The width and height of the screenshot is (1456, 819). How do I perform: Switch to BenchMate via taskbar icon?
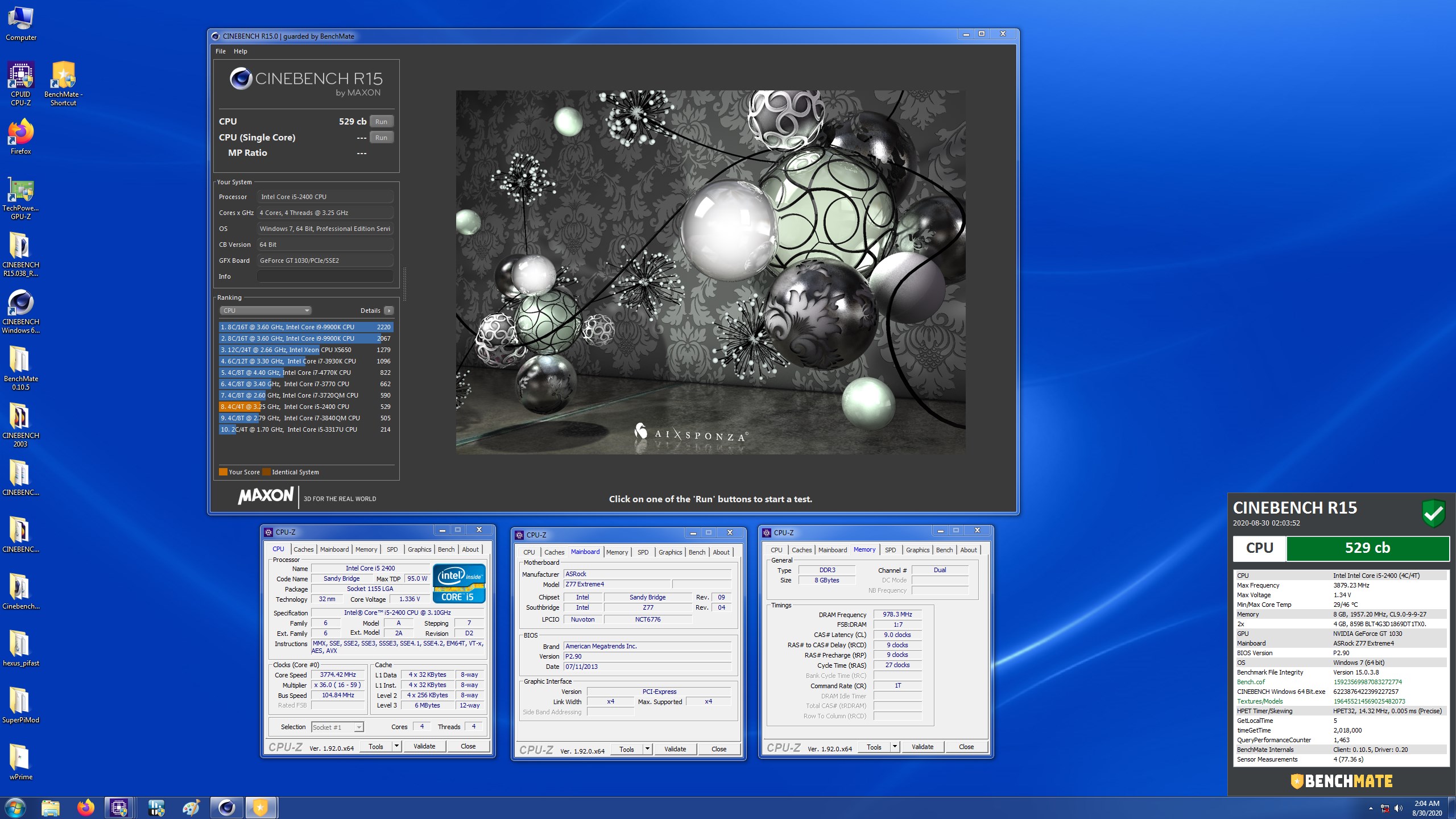(260, 808)
